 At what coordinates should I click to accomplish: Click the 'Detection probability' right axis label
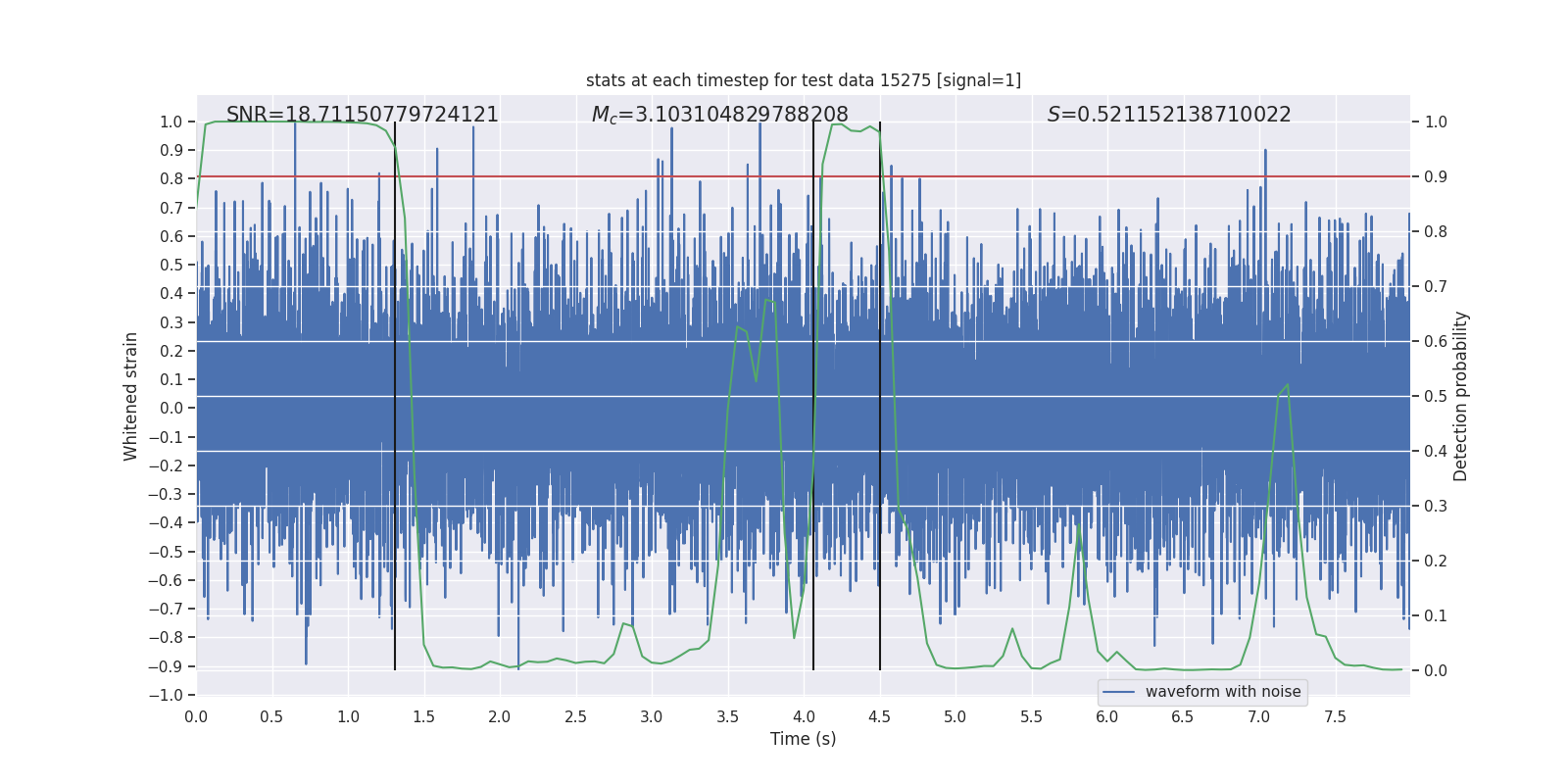(1461, 396)
